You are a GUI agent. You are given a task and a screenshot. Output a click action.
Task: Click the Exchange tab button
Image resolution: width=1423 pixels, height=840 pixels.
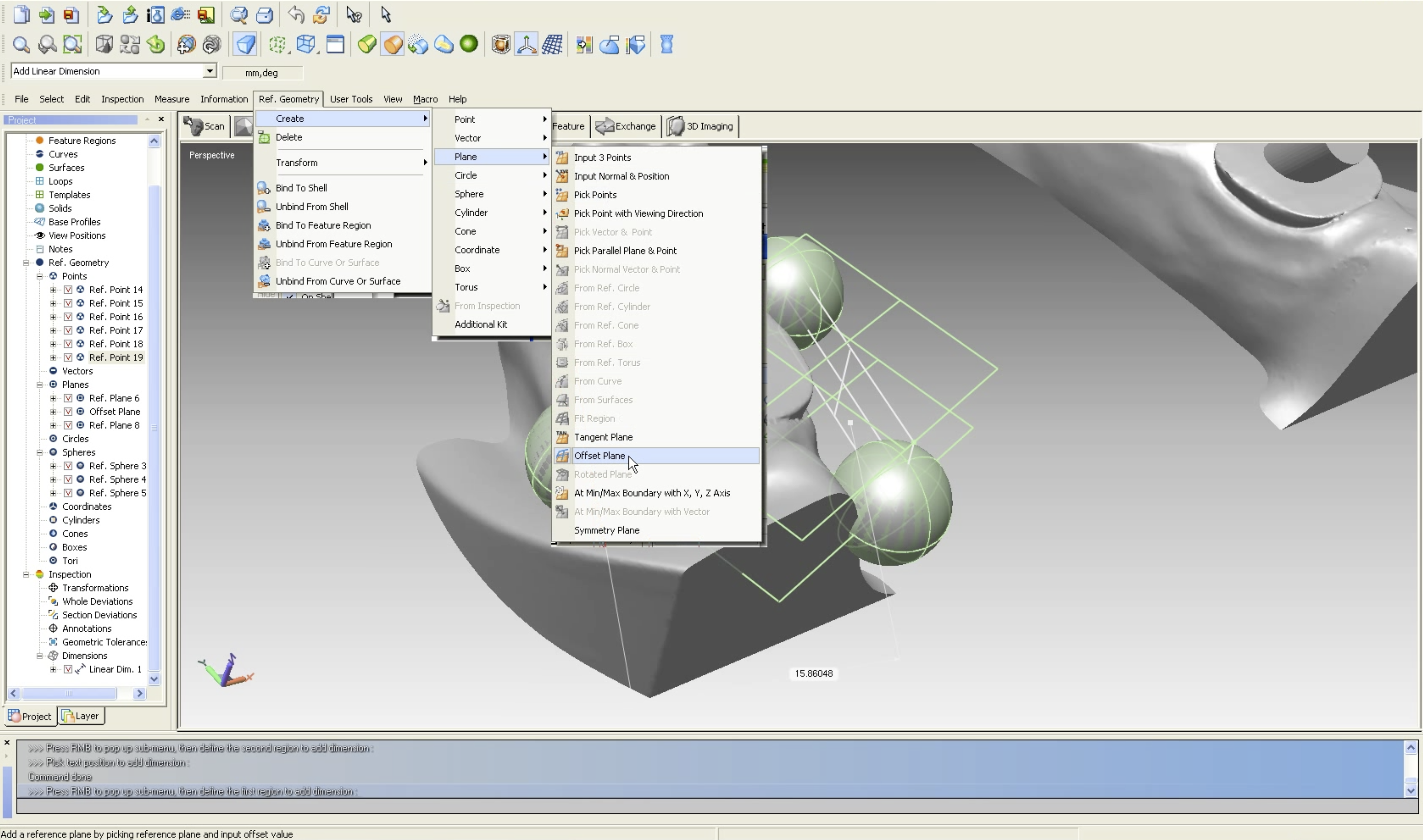(x=626, y=126)
